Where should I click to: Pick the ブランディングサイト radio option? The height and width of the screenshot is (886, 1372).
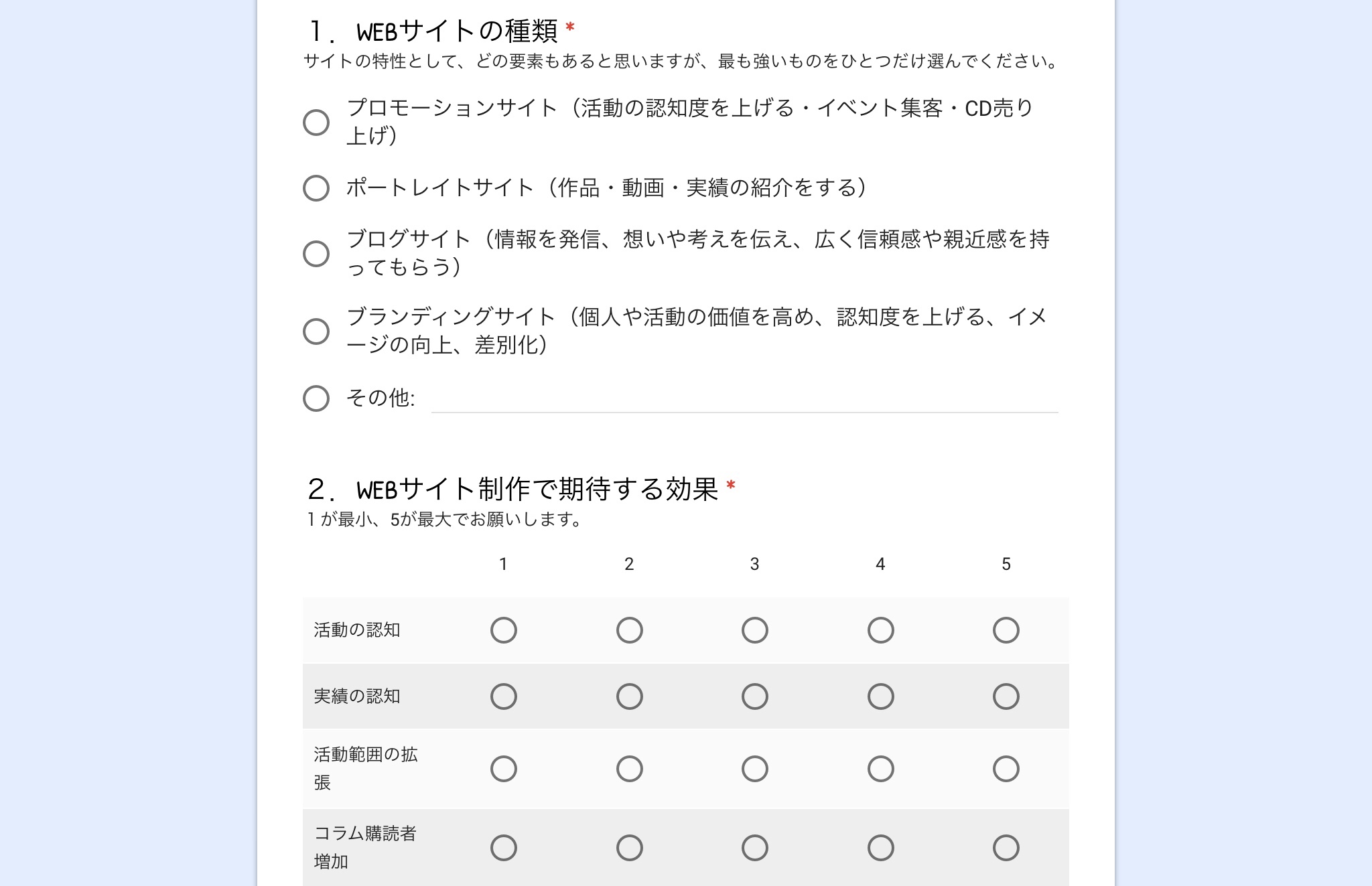pos(316,331)
